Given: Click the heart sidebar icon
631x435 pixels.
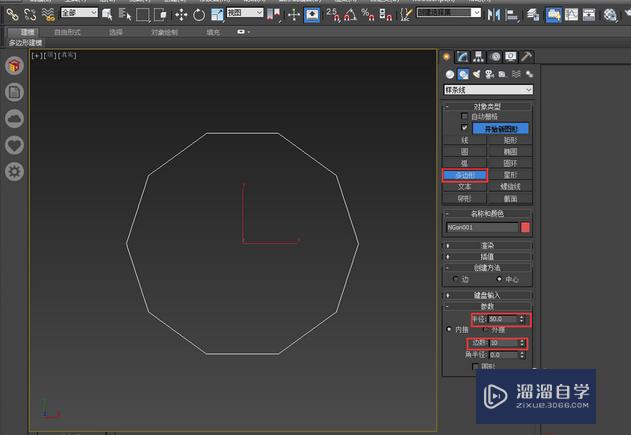Looking at the screenshot, I should pos(14,145).
